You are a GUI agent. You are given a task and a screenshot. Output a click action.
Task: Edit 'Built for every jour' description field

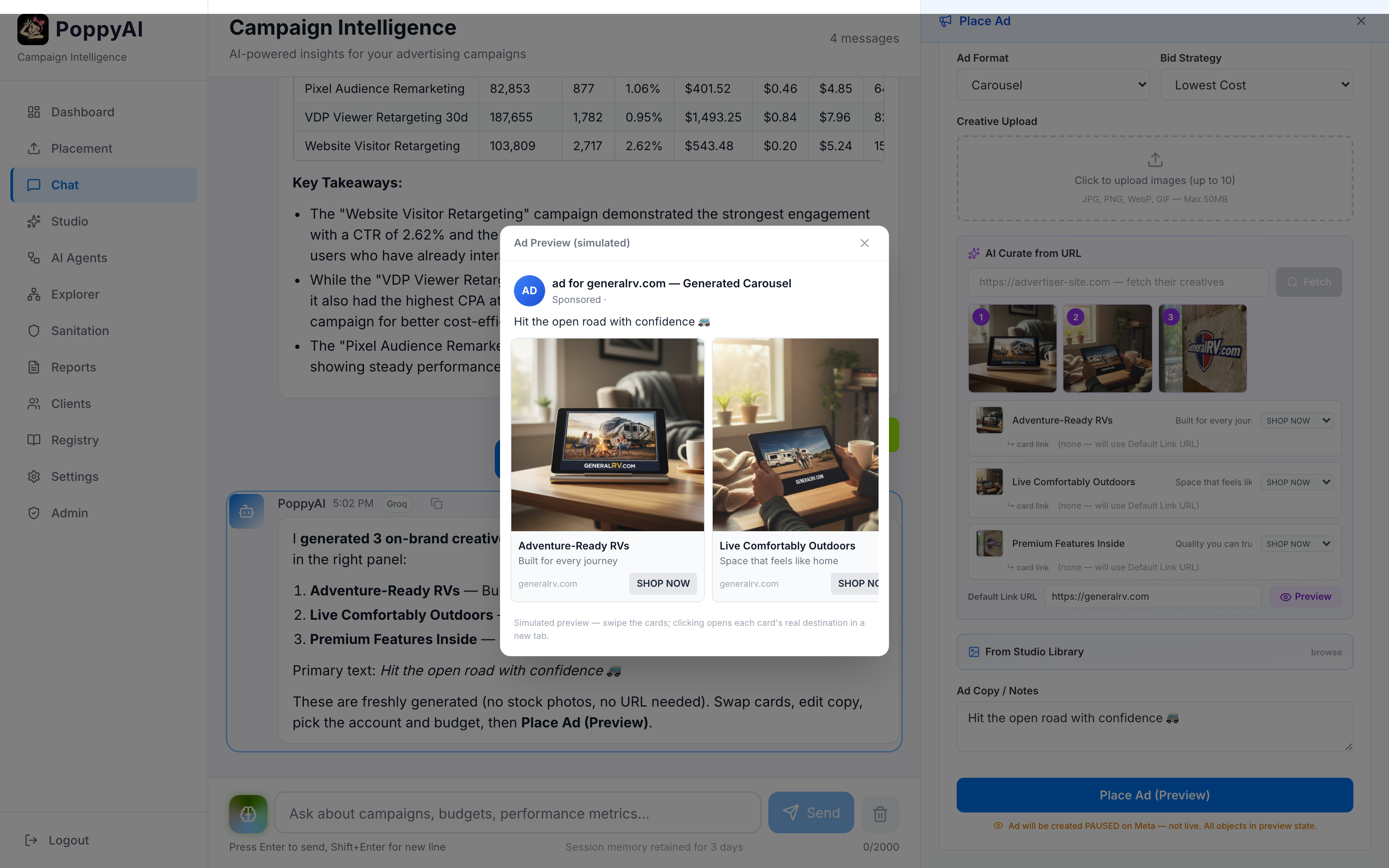[x=1213, y=420]
